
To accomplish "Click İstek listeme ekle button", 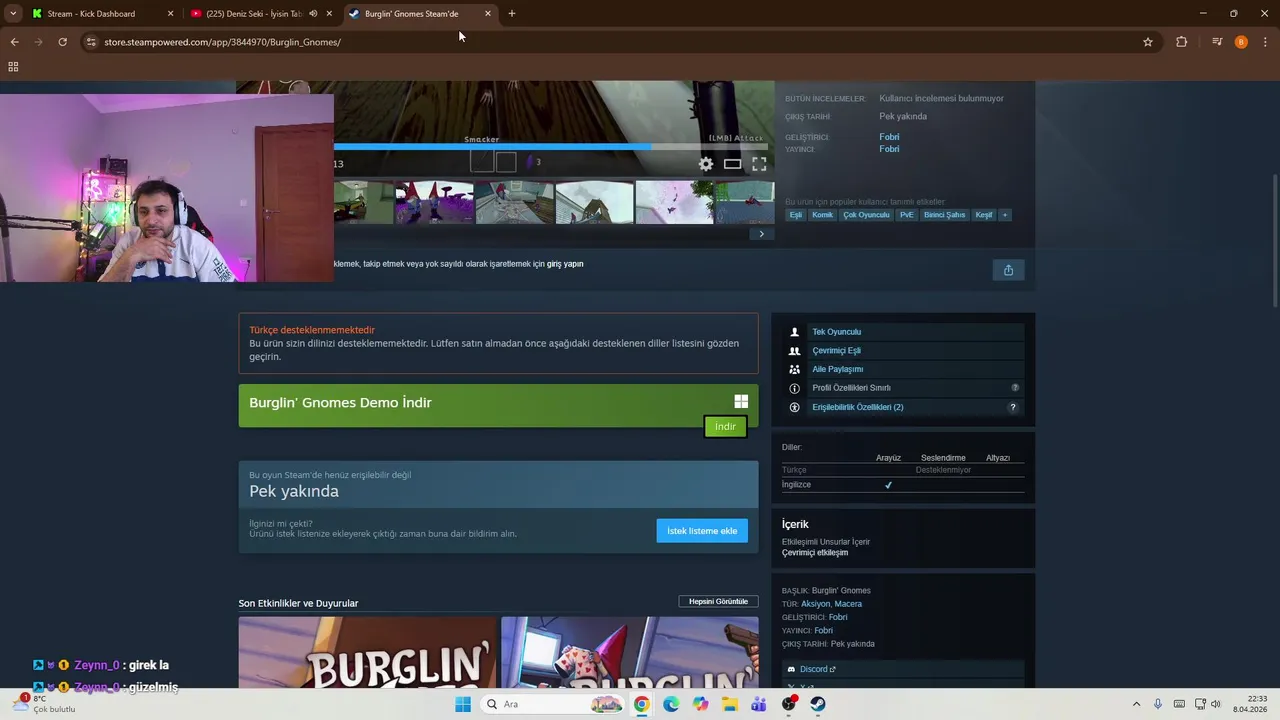I will click(x=702, y=531).
